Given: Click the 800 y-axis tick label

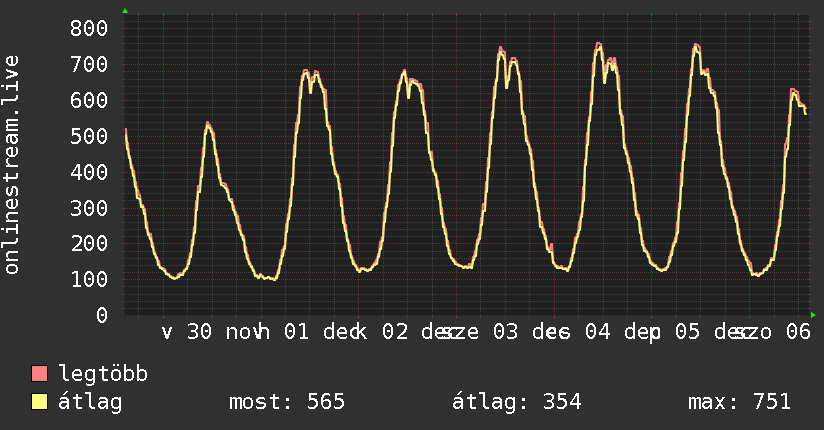Looking at the screenshot, I should tap(88, 29).
